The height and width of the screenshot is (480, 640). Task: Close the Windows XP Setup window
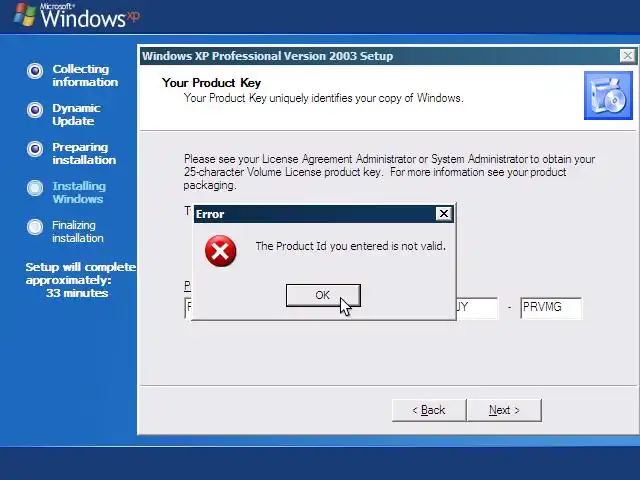tap(627, 56)
